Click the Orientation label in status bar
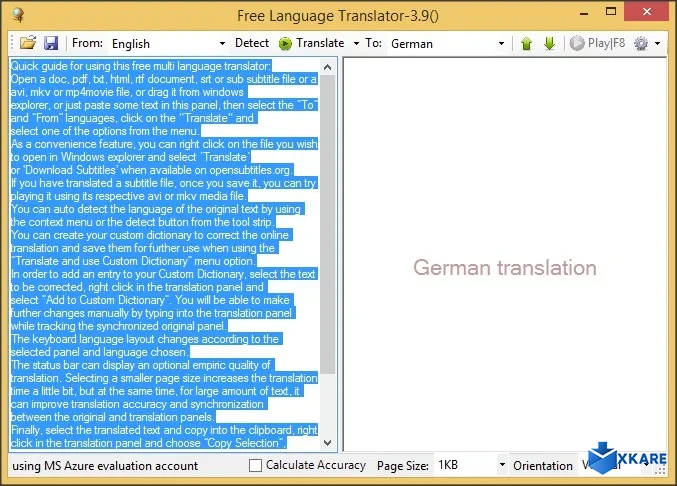This screenshot has width=677, height=486. coord(543,466)
